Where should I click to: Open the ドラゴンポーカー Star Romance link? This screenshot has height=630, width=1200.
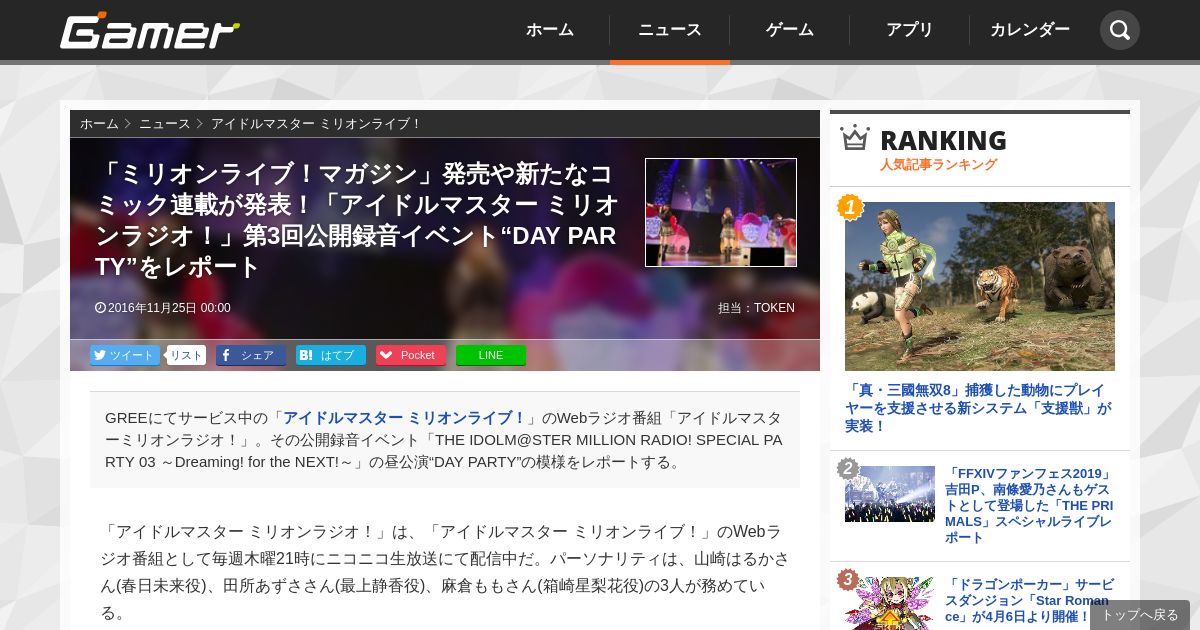(1029, 601)
